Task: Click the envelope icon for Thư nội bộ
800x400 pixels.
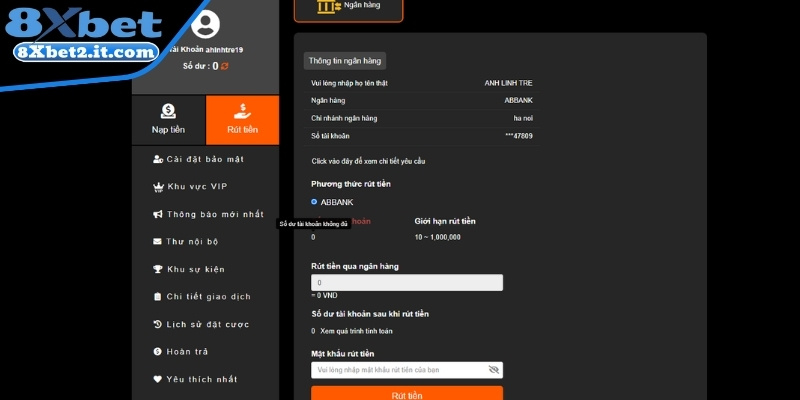Action: (x=157, y=241)
